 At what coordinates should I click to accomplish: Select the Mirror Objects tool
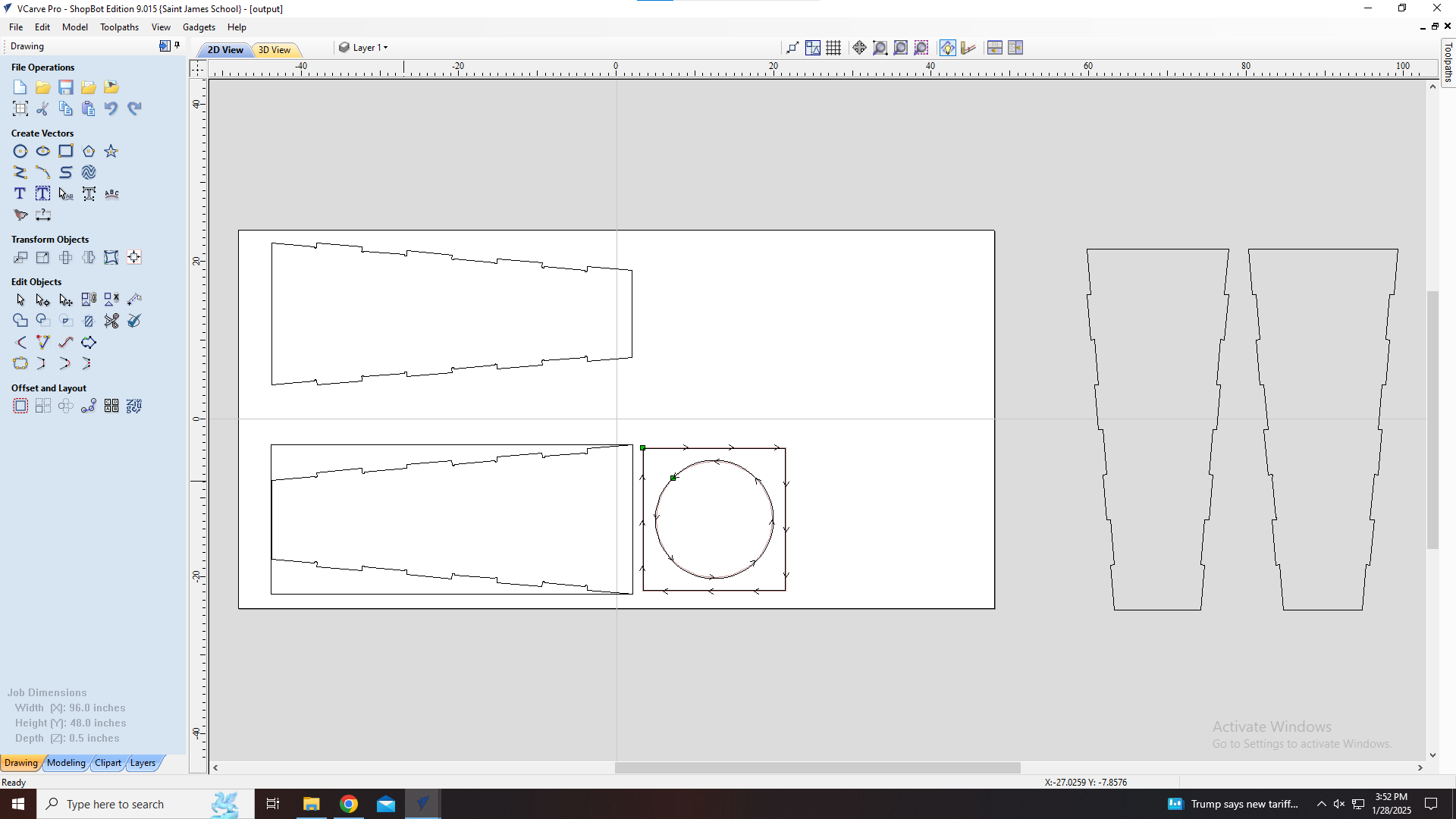click(x=88, y=257)
